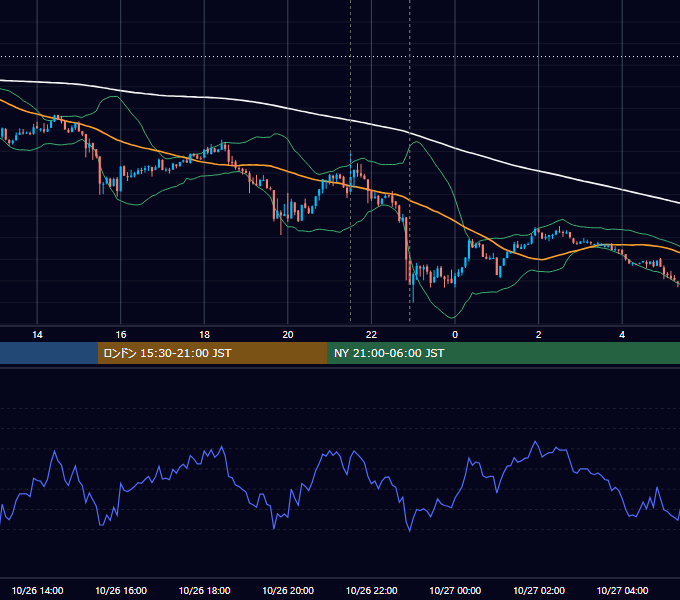
Task: Click hour label '22' on price chart axis
Action: tap(372, 335)
